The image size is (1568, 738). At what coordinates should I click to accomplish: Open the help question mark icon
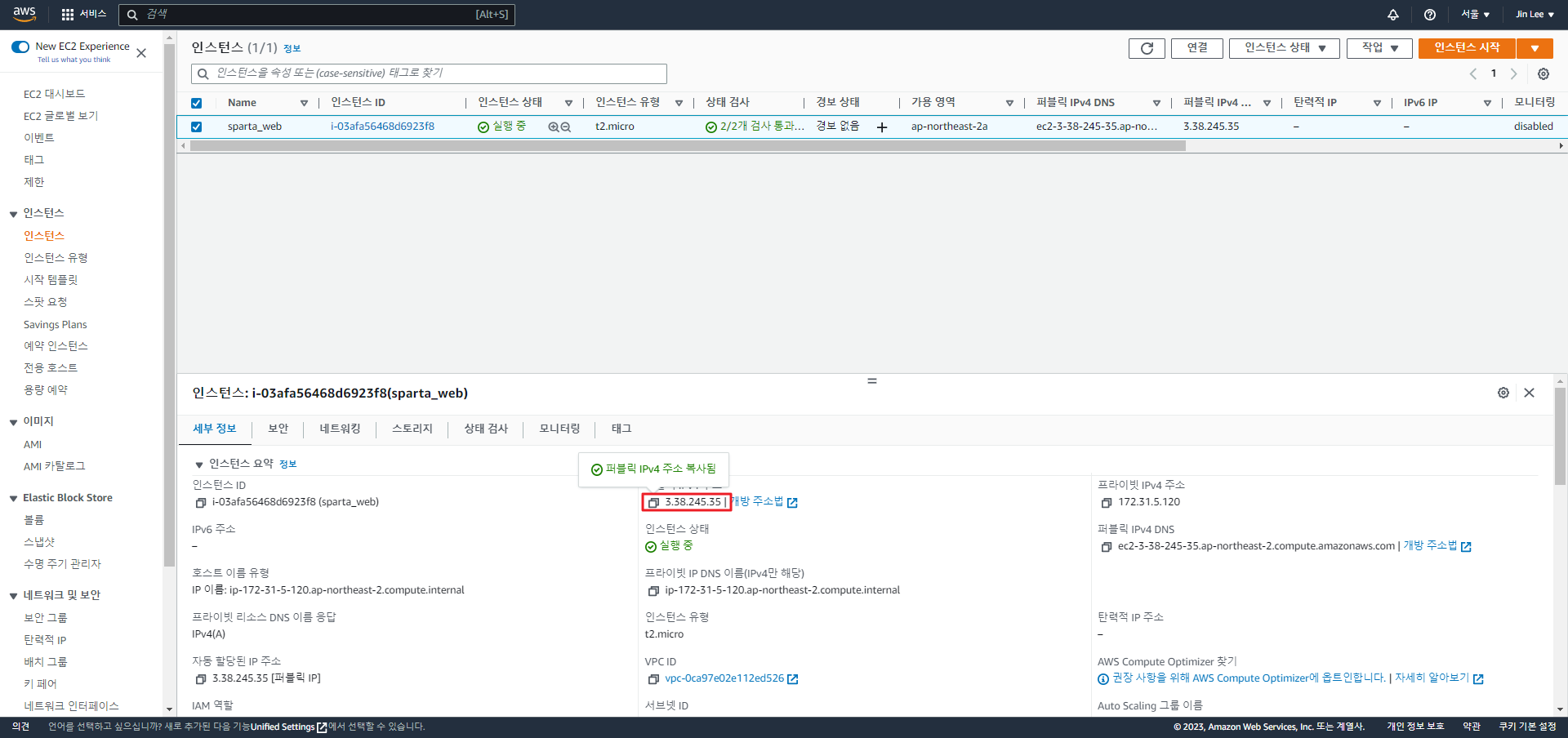click(1430, 15)
